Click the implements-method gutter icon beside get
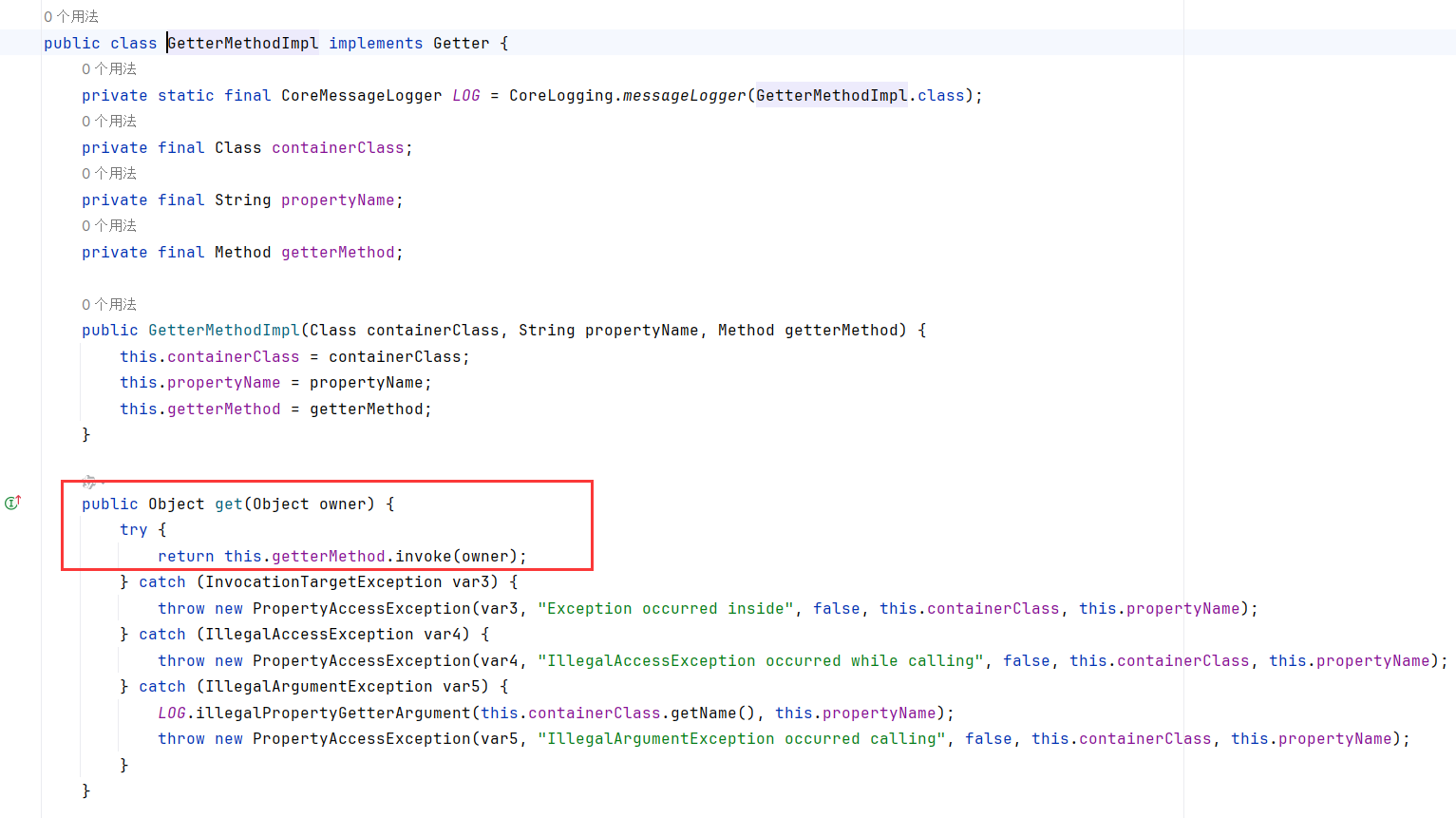This screenshot has width=1456, height=818. pos(12,503)
